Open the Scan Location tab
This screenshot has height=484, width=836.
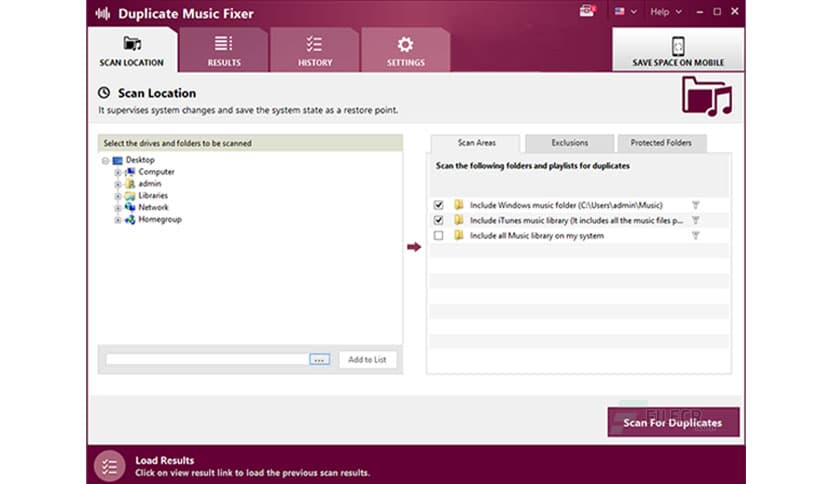[x=132, y=50]
